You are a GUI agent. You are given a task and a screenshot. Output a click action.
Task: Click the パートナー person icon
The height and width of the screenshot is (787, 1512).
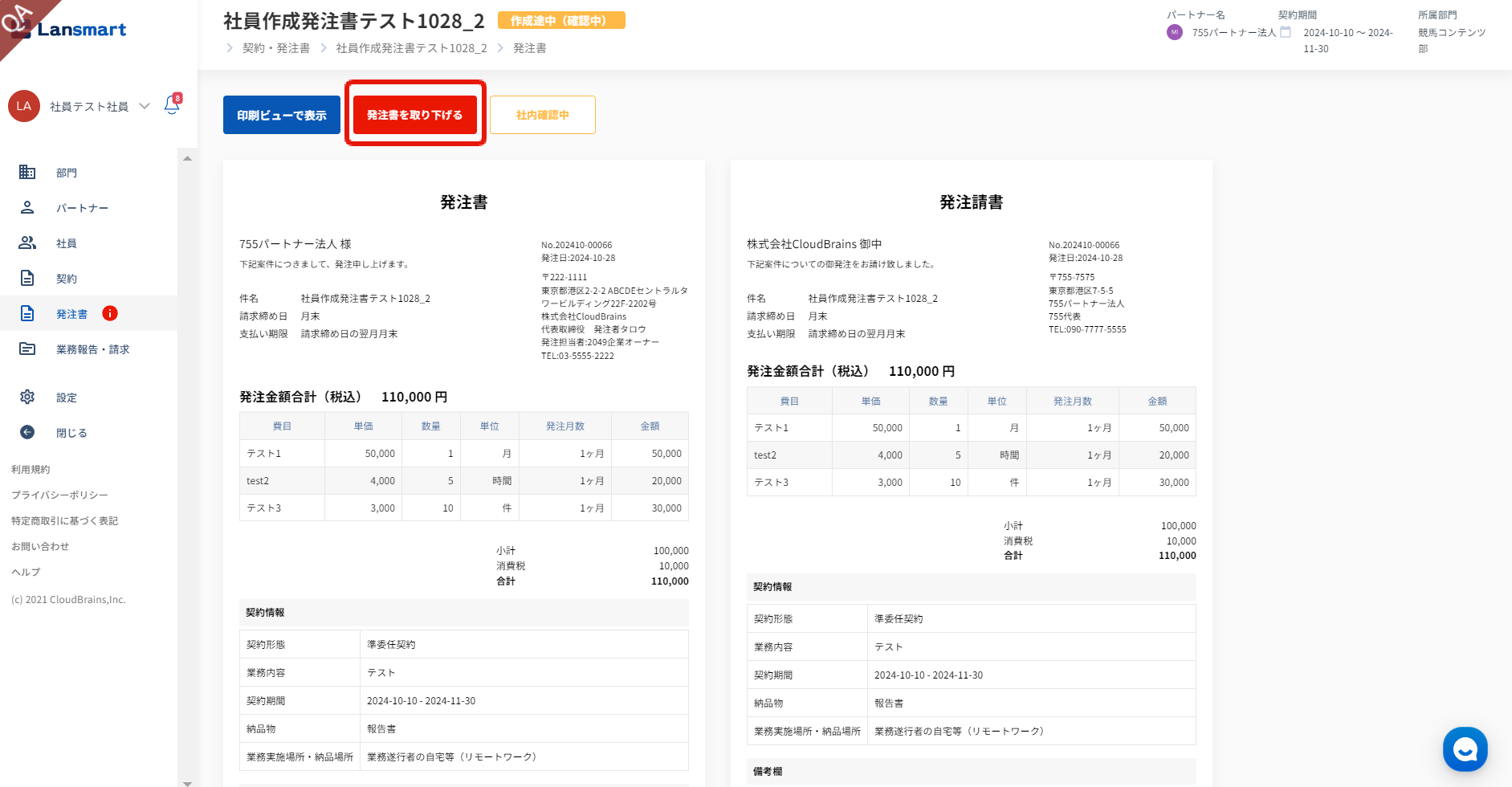click(x=27, y=207)
